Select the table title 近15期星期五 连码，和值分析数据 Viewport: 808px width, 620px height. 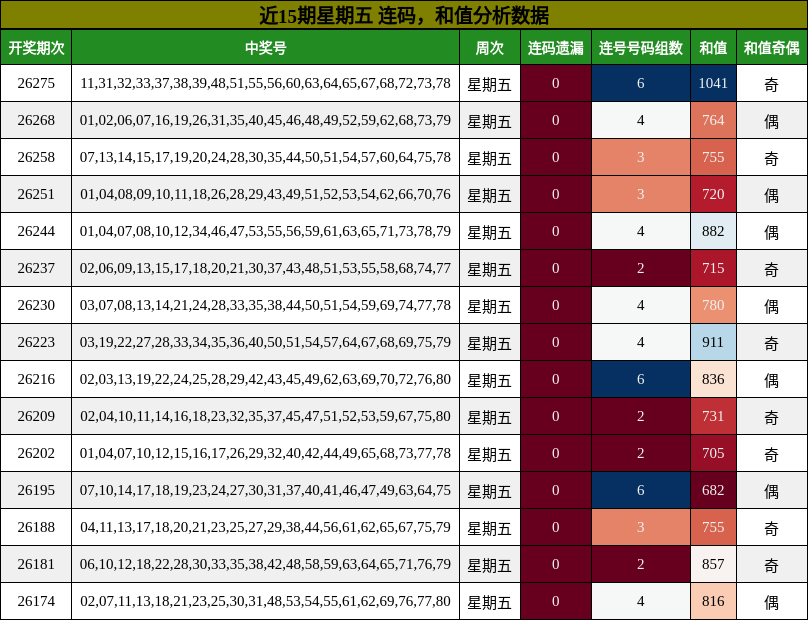click(404, 15)
